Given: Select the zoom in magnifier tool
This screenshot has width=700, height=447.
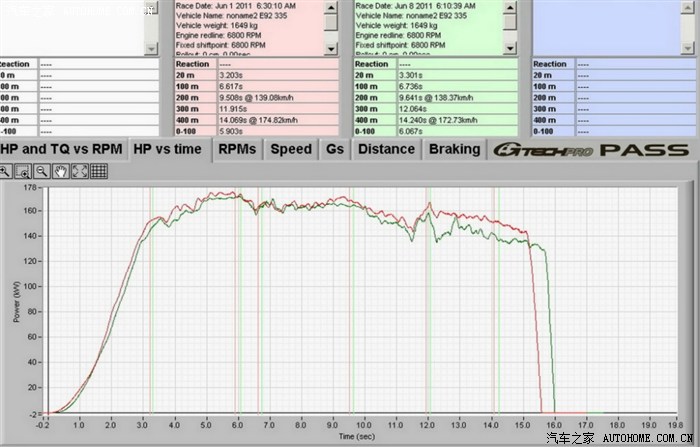Looking at the screenshot, I should pyautogui.click(x=6, y=171).
